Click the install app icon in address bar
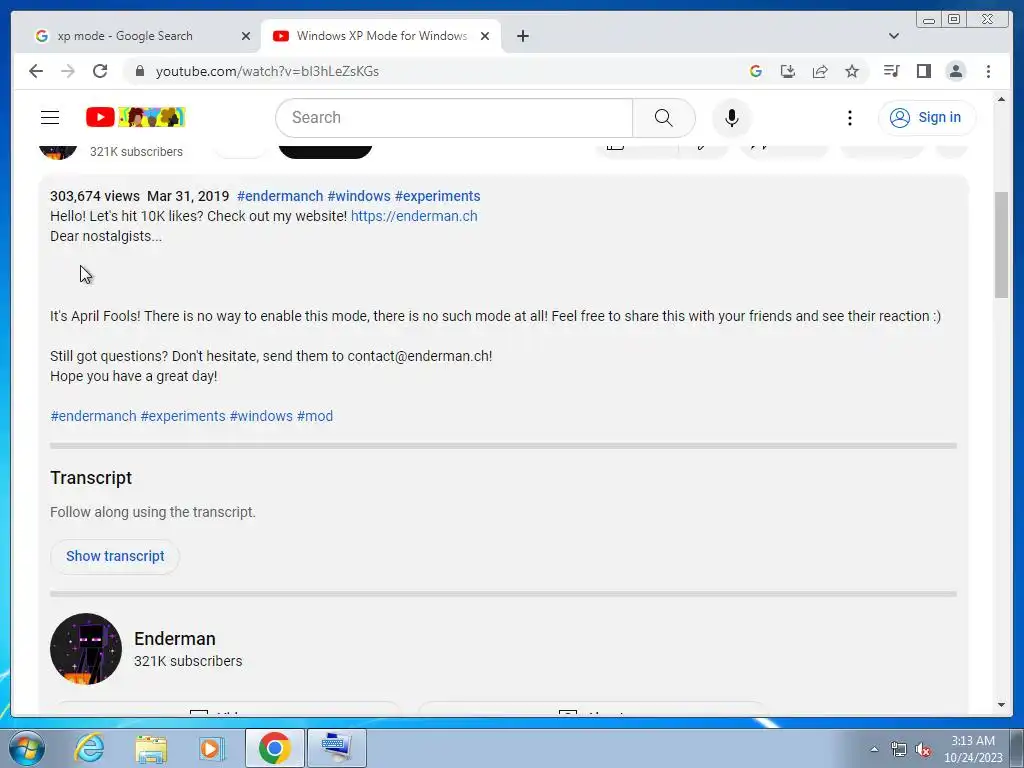Screen dimensions: 1024x768 (788, 71)
